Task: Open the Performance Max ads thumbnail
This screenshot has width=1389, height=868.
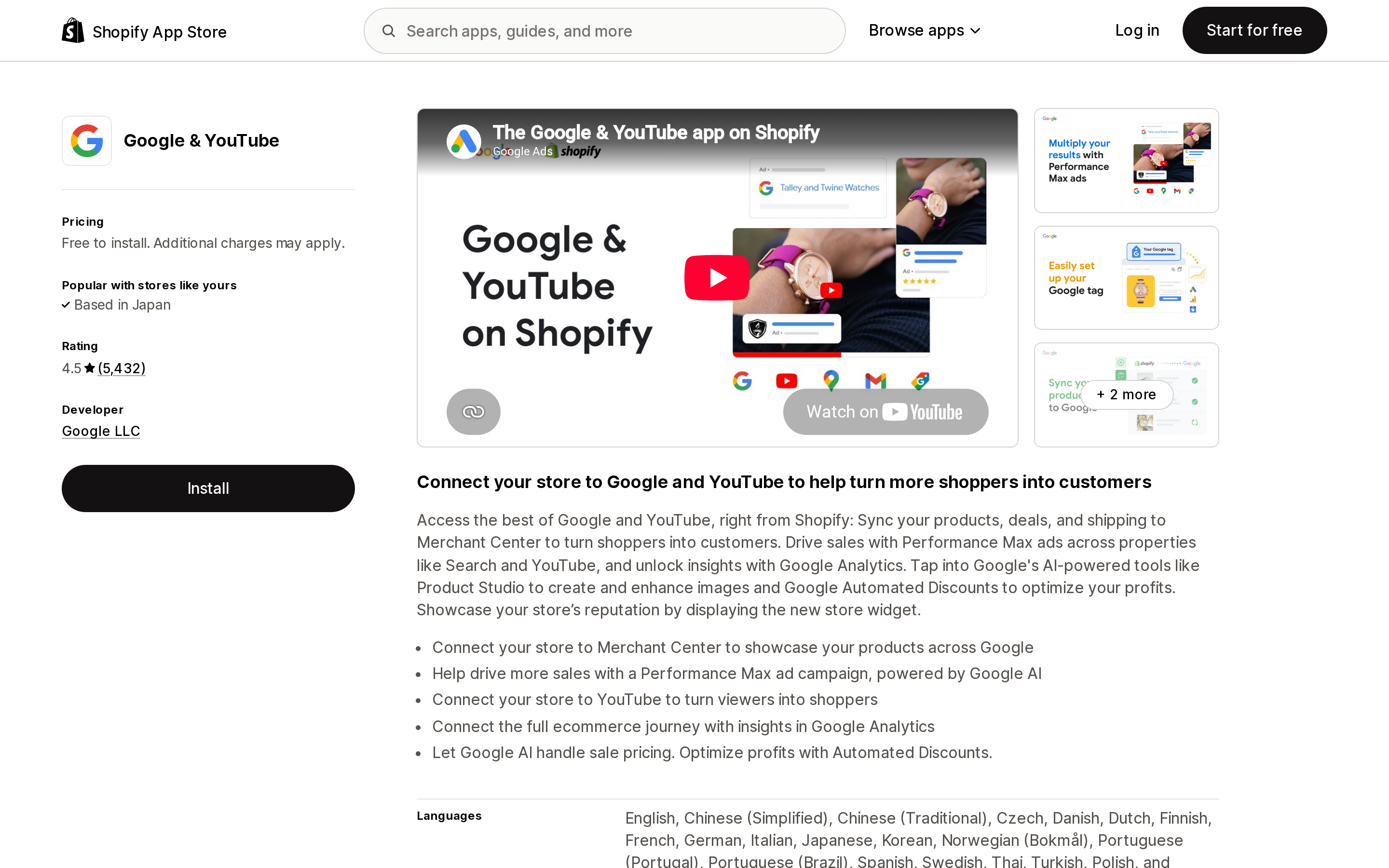Action: click(1126, 161)
